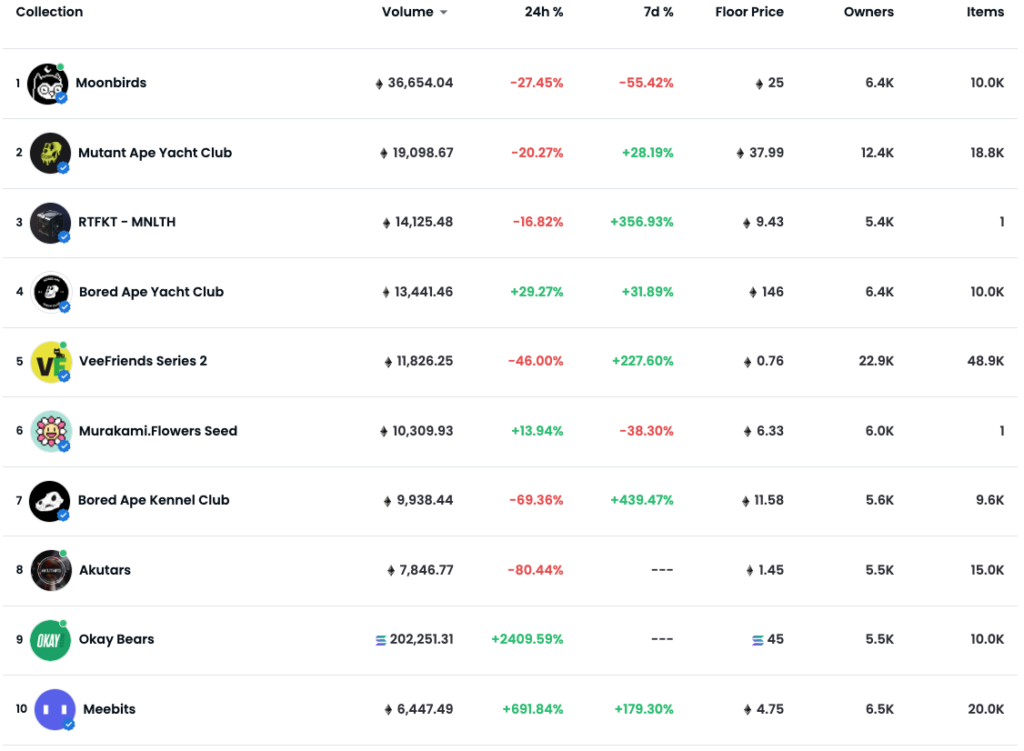Click the Bored Ape Yacht Club logo
The image size is (1024, 751).
point(50,292)
